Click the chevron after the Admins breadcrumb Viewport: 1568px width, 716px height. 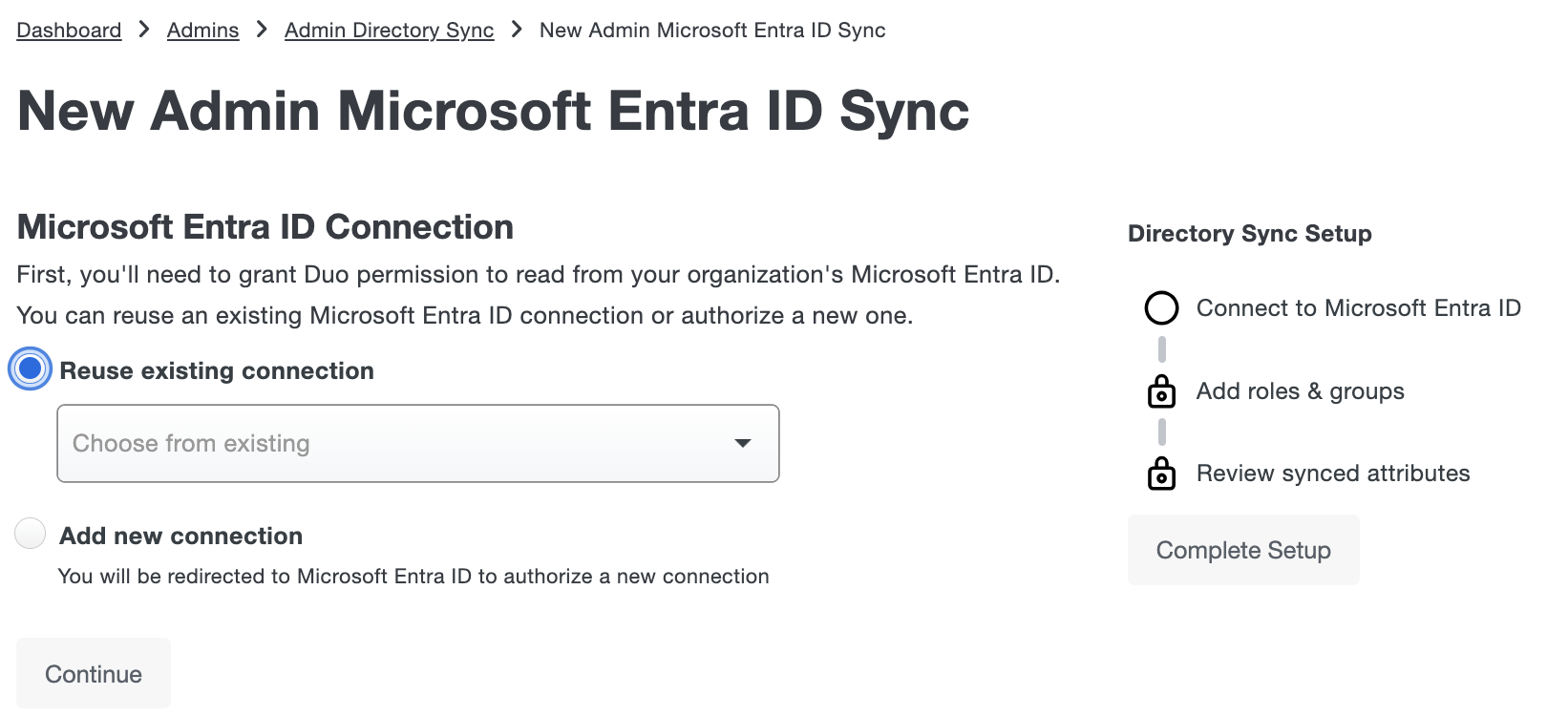pos(262,30)
